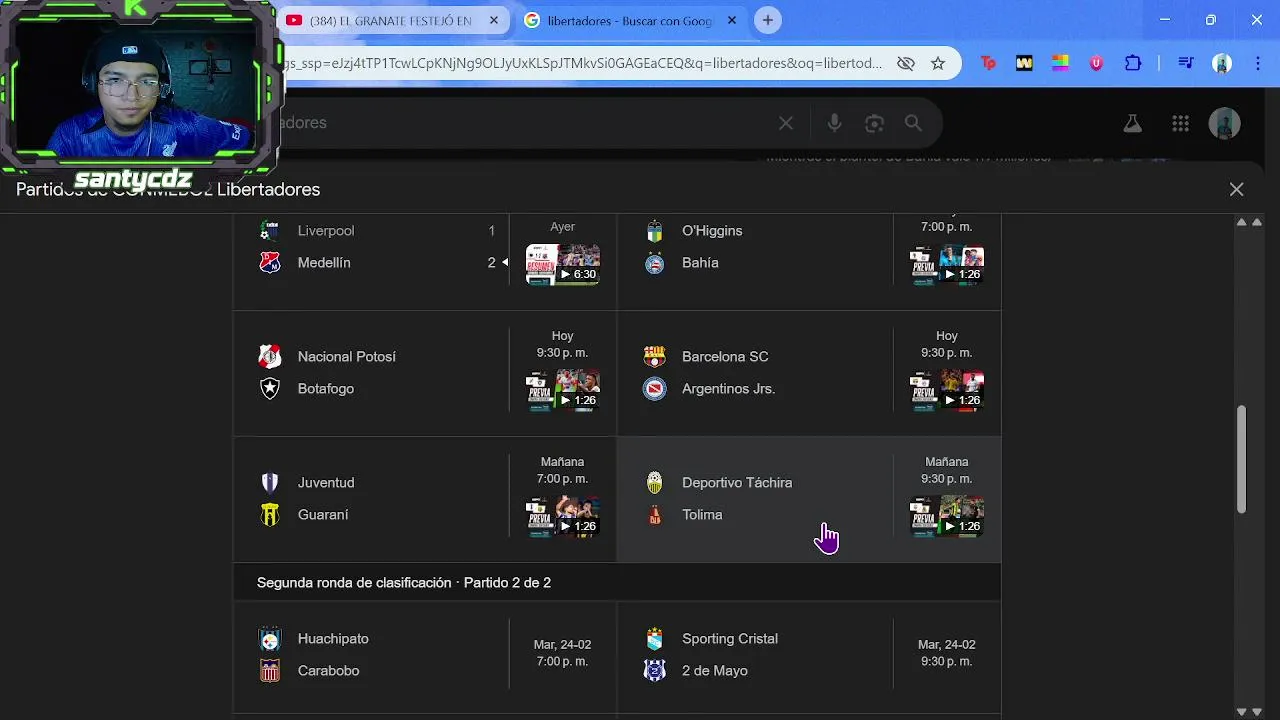Image resolution: width=1280 pixels, height=720 pixels.
Task: Open the red Tp browser extension
Action: [x=988, y=63]
